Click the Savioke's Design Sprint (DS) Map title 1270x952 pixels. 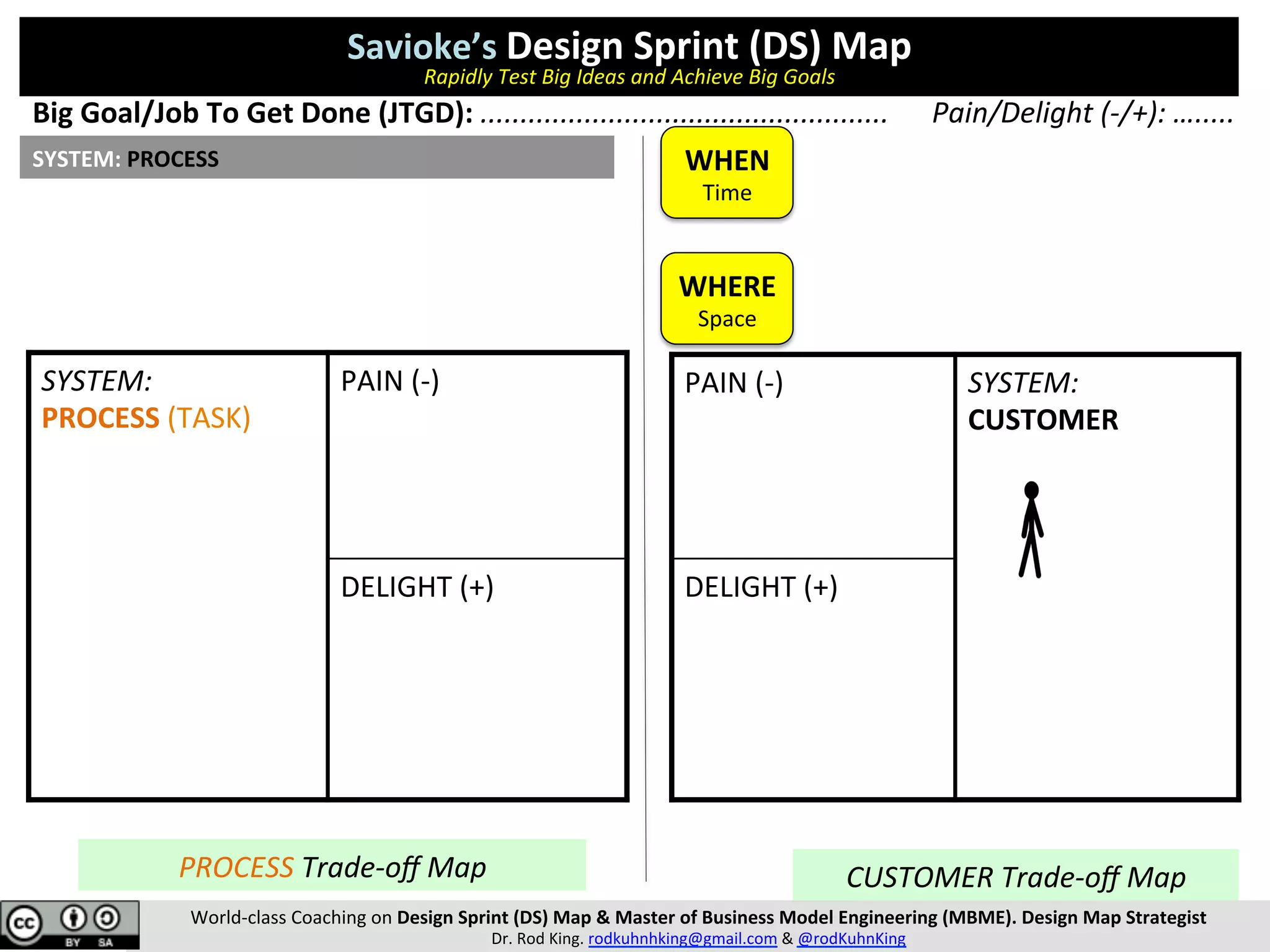[629, 46]
